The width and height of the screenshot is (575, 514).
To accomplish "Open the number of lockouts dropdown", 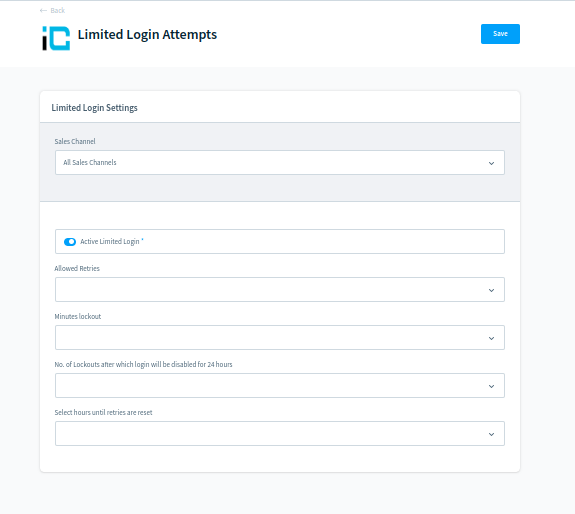I will tap(280, 386).
